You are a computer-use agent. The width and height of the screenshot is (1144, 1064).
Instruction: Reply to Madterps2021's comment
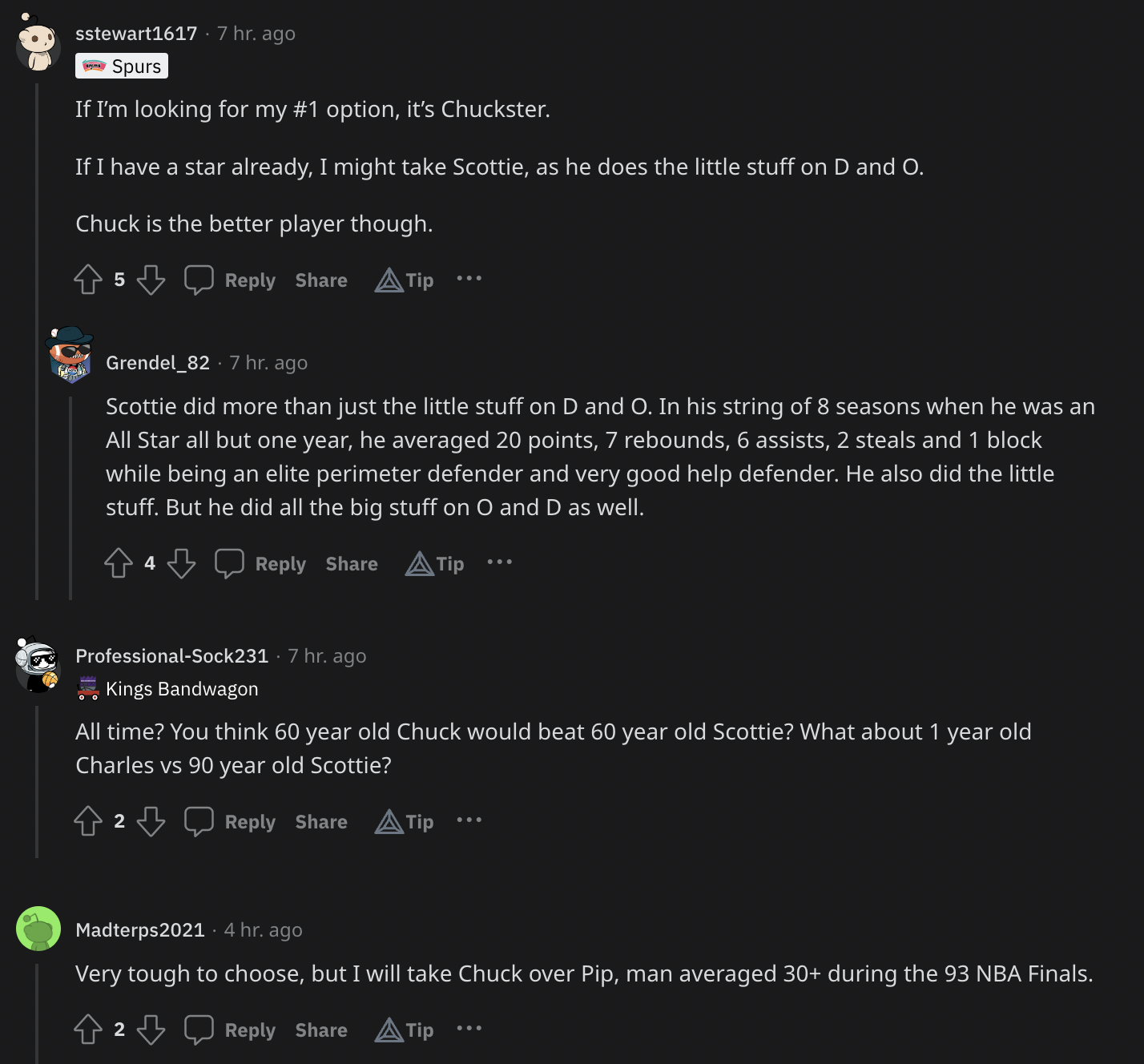[x=231, y=1030]
